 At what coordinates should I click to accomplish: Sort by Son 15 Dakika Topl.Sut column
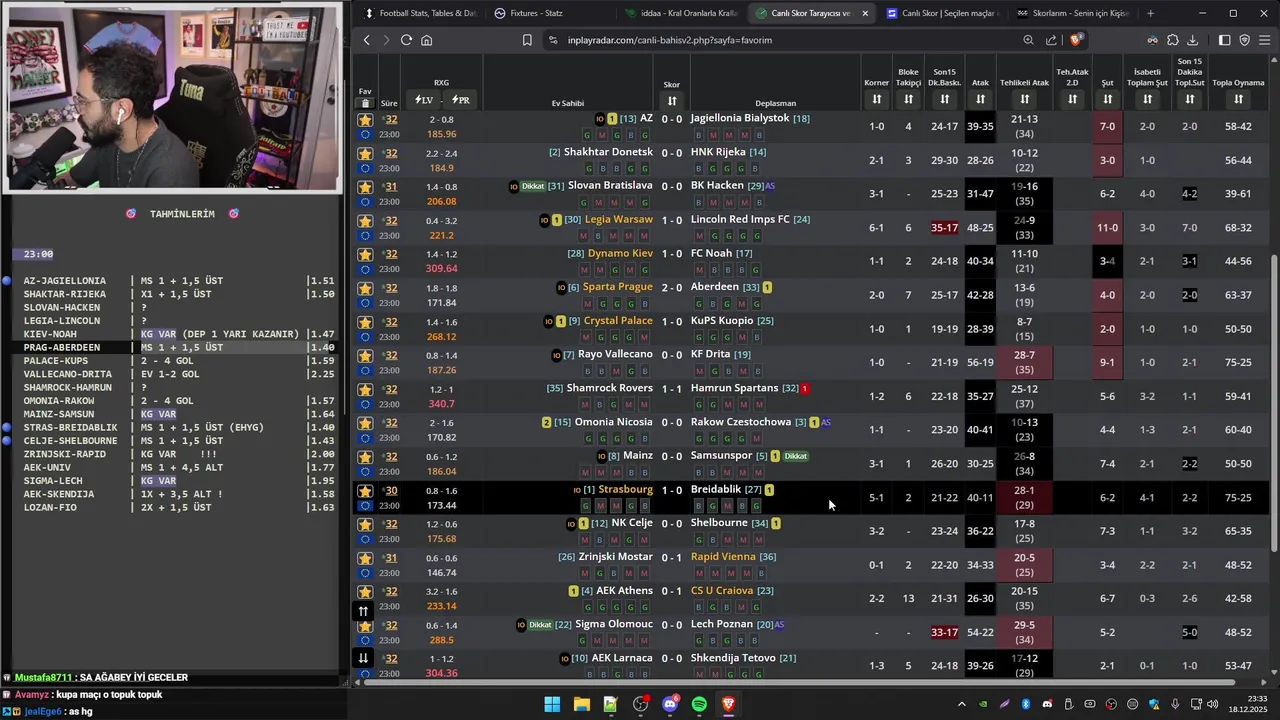[1189, 99]
